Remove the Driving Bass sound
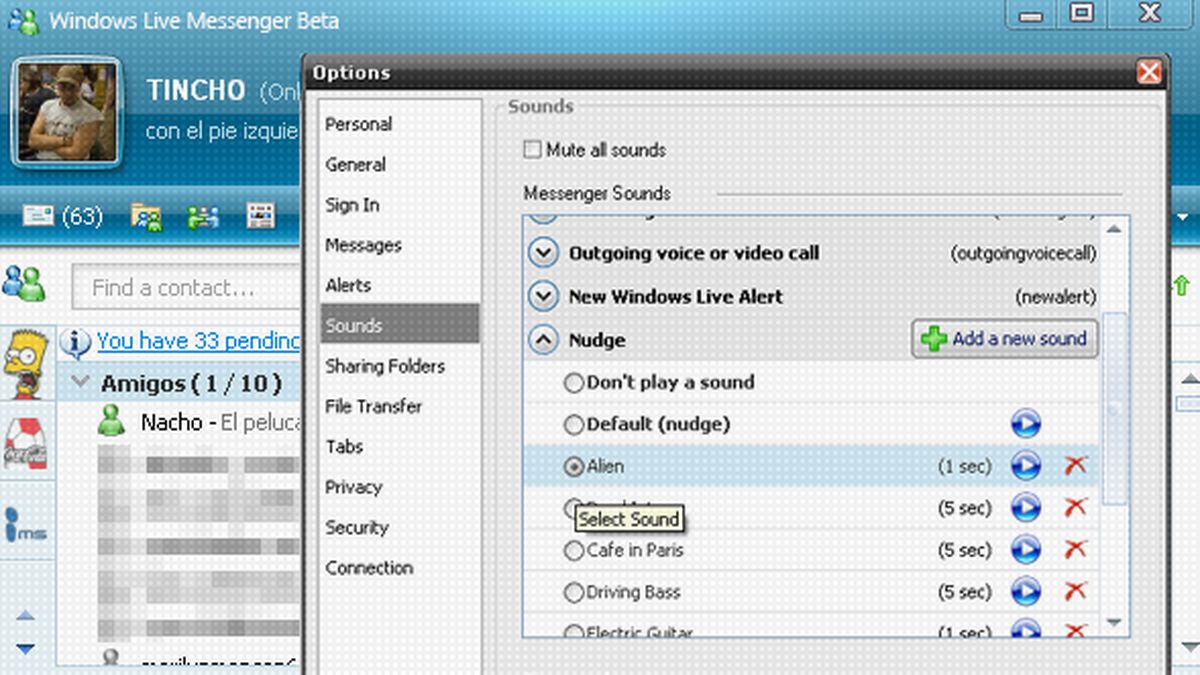 coord(1075,592)
